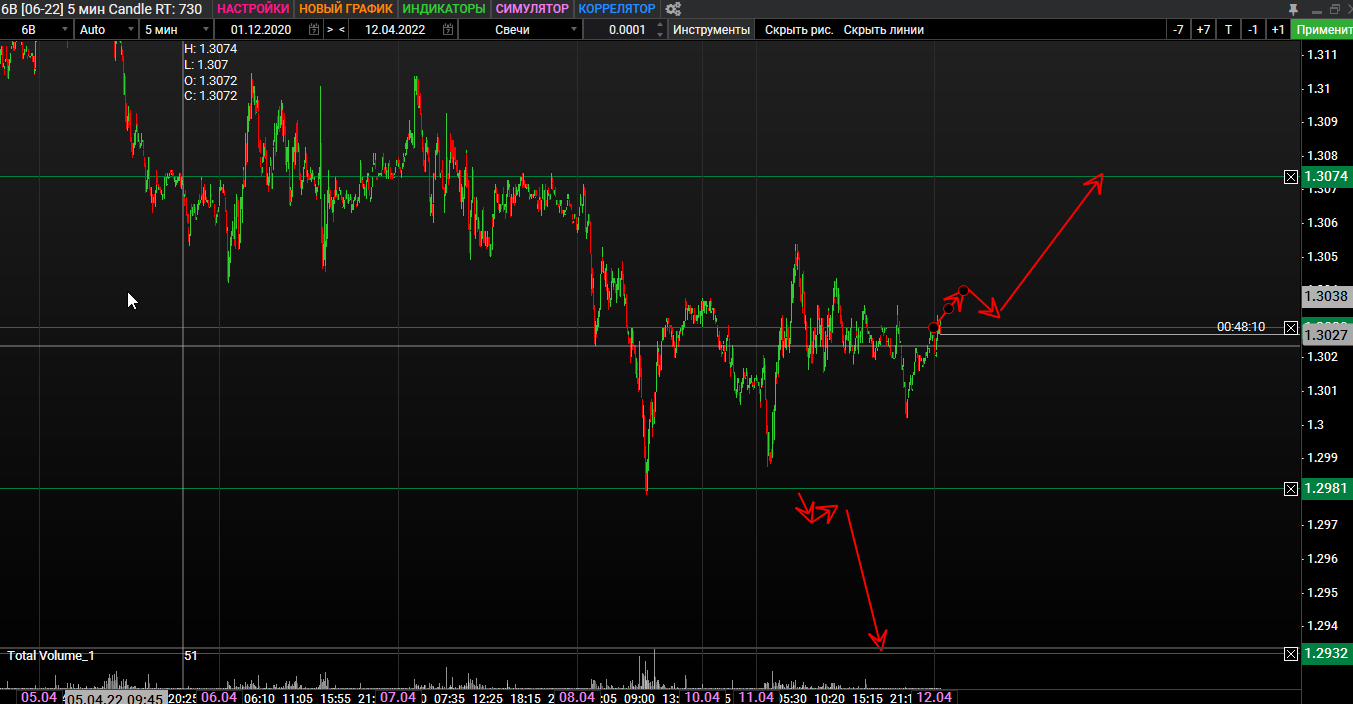
Task: Click the pin window icon
Action: (1293, 9)
